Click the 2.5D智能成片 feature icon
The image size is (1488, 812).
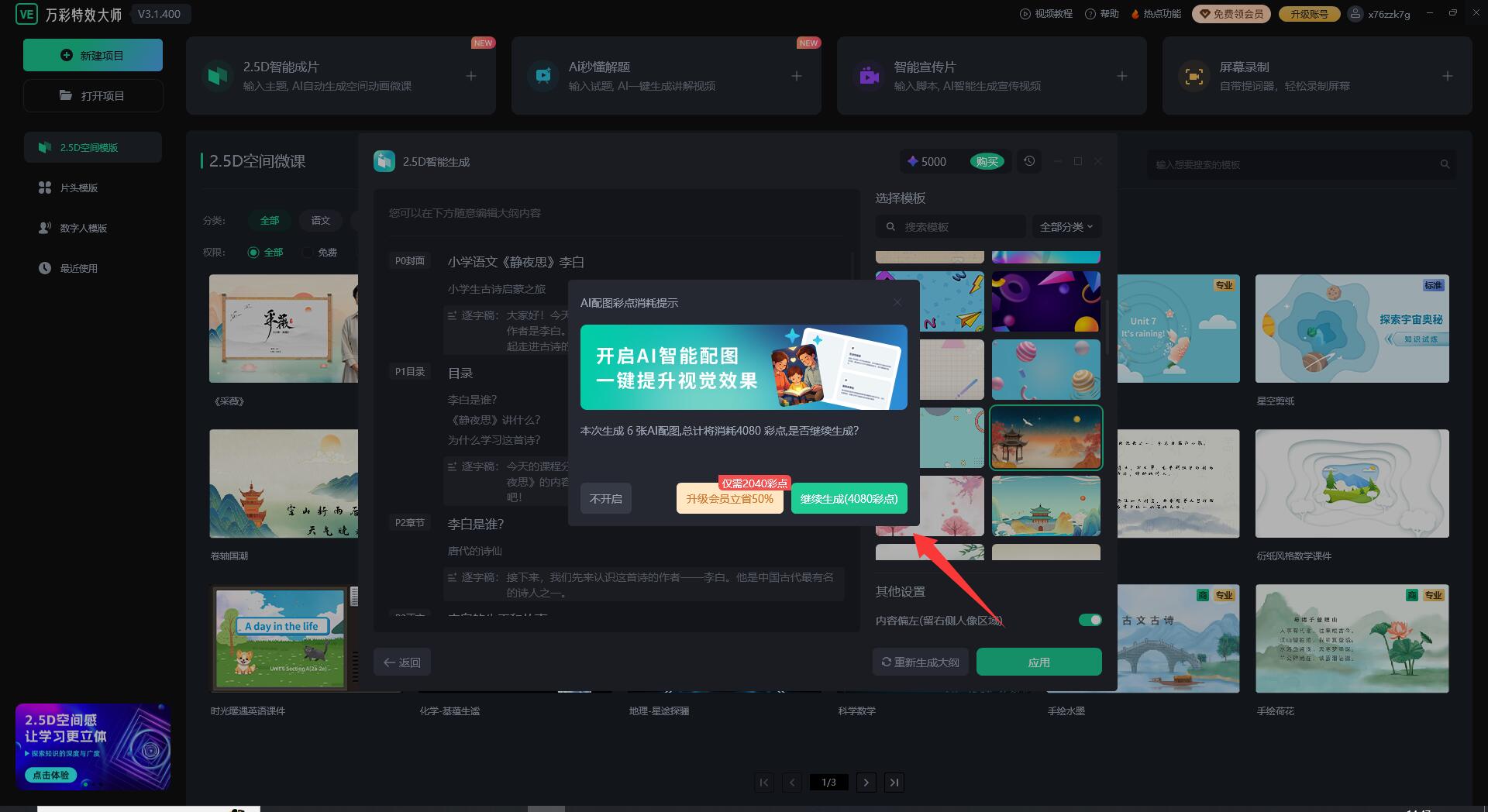point(218,76)
